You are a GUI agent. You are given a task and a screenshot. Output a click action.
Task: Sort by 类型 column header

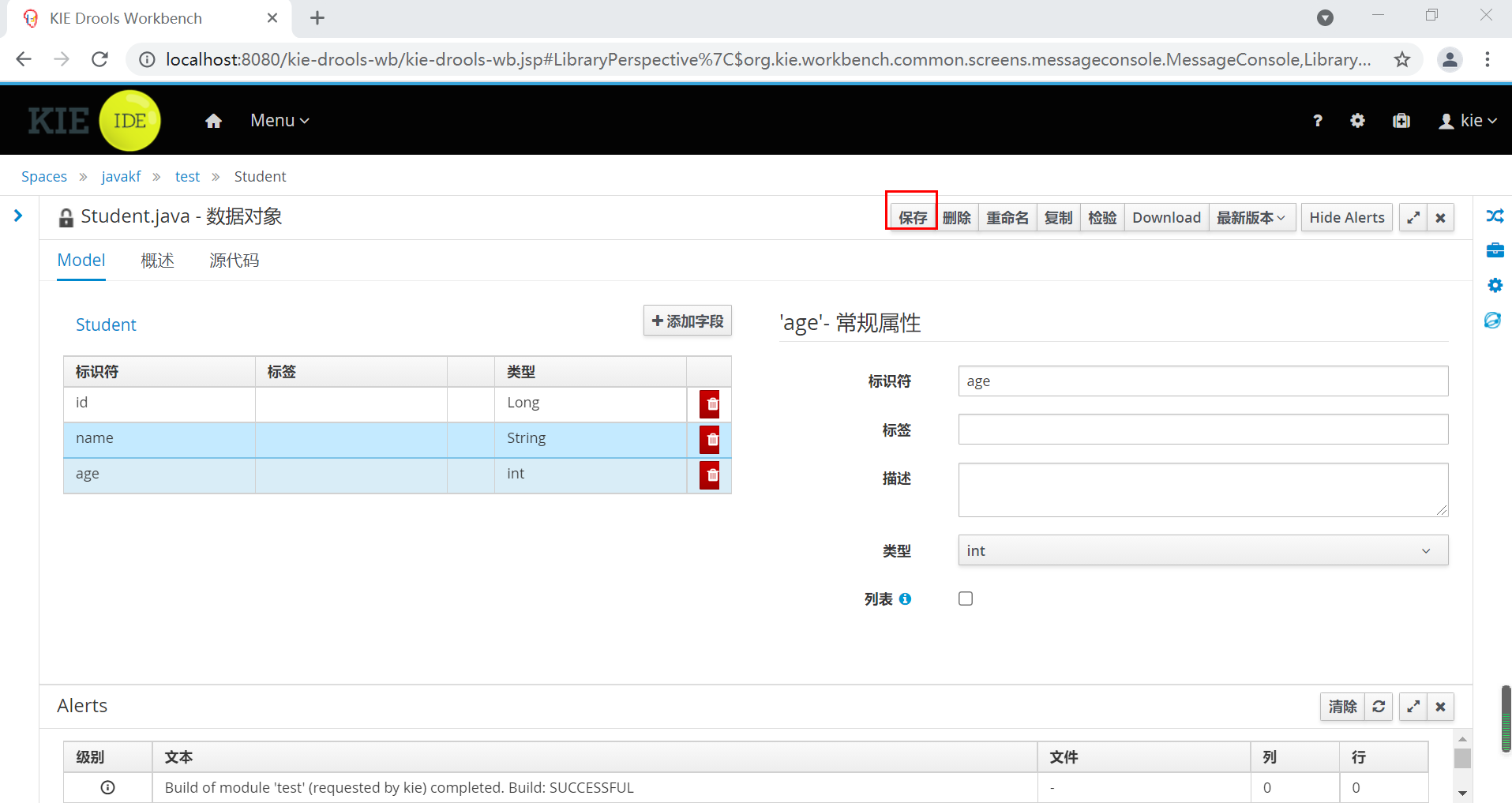pos(591,372)
